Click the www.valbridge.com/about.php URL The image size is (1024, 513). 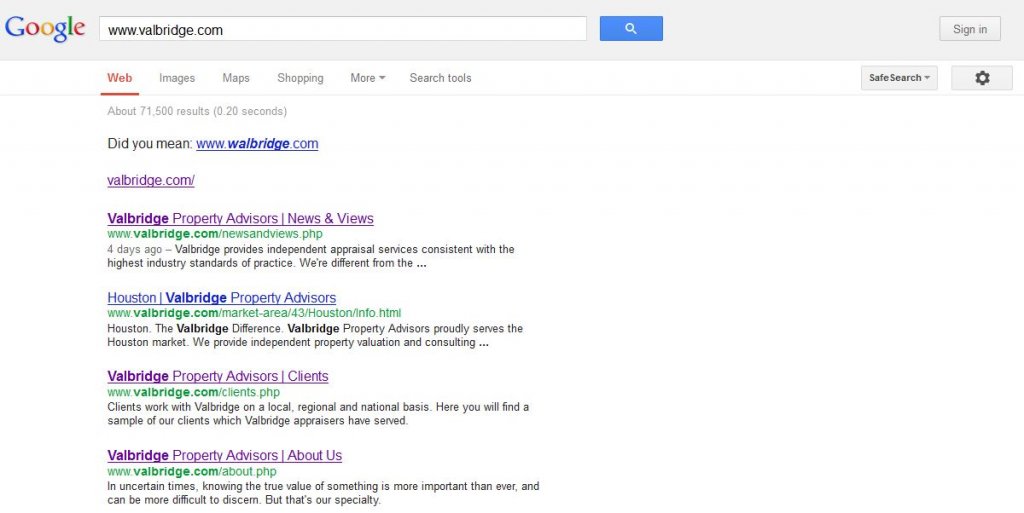(192, 471)
